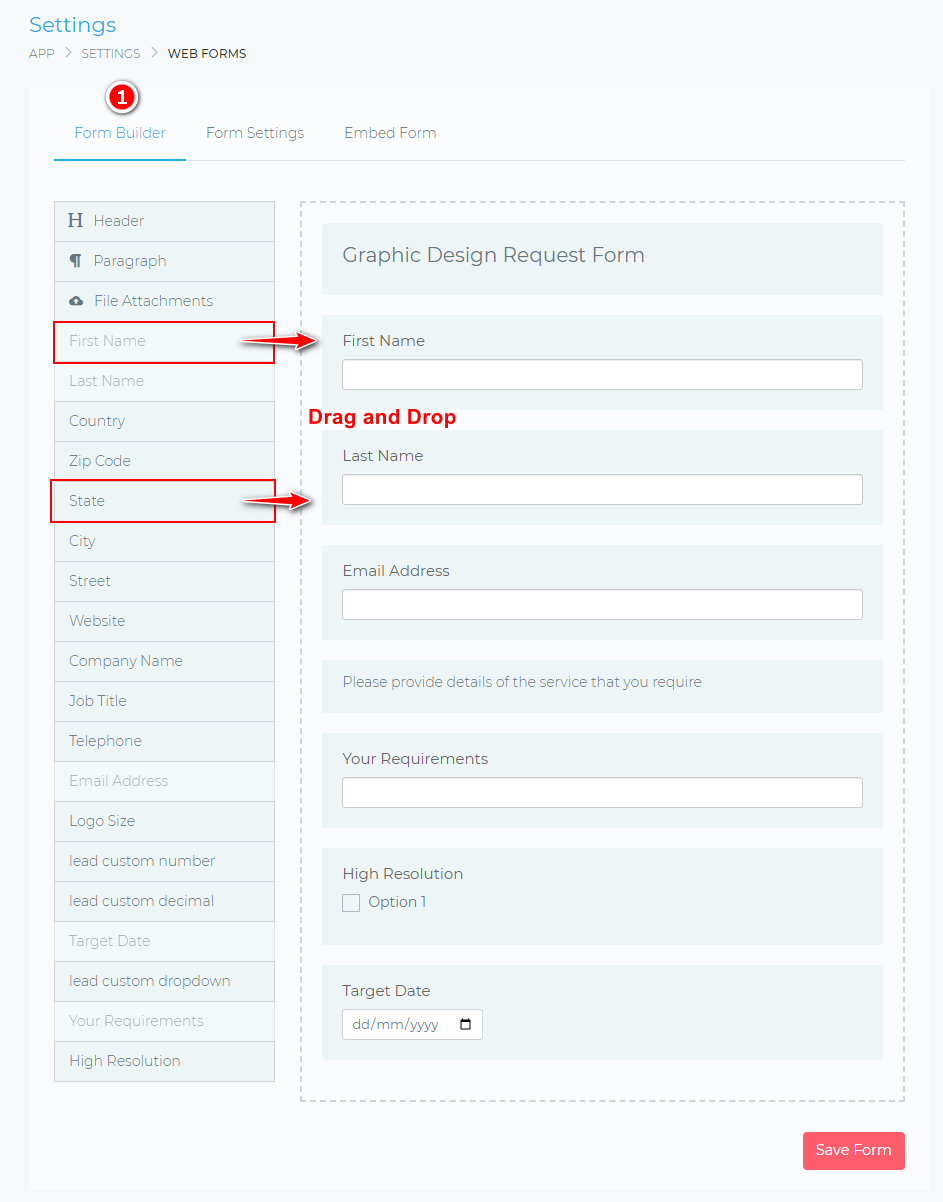The height and width of the screenshot is (1202, 943).
Task: Click the Last Name text input
Action: click(602, 490)
